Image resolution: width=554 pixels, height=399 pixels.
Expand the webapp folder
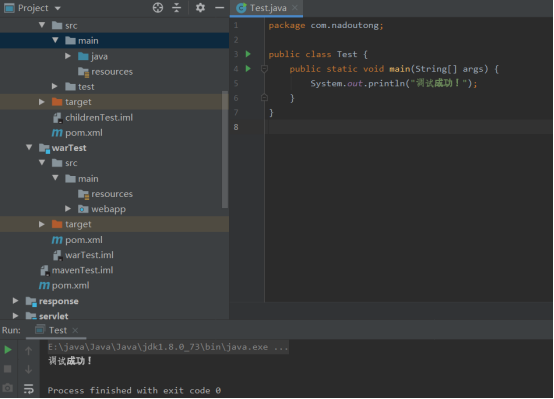[x=68, y=209]
